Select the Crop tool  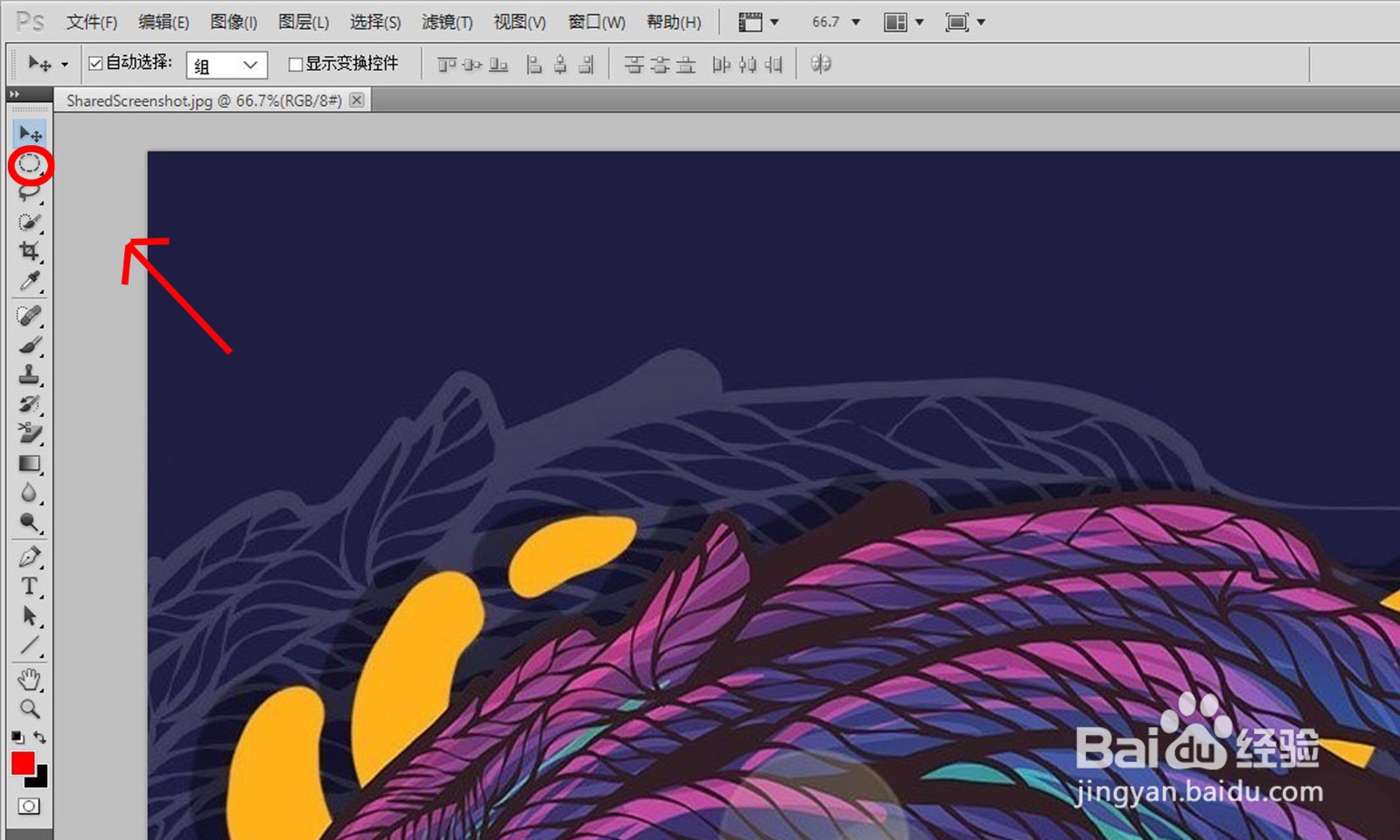click(30, 252)
